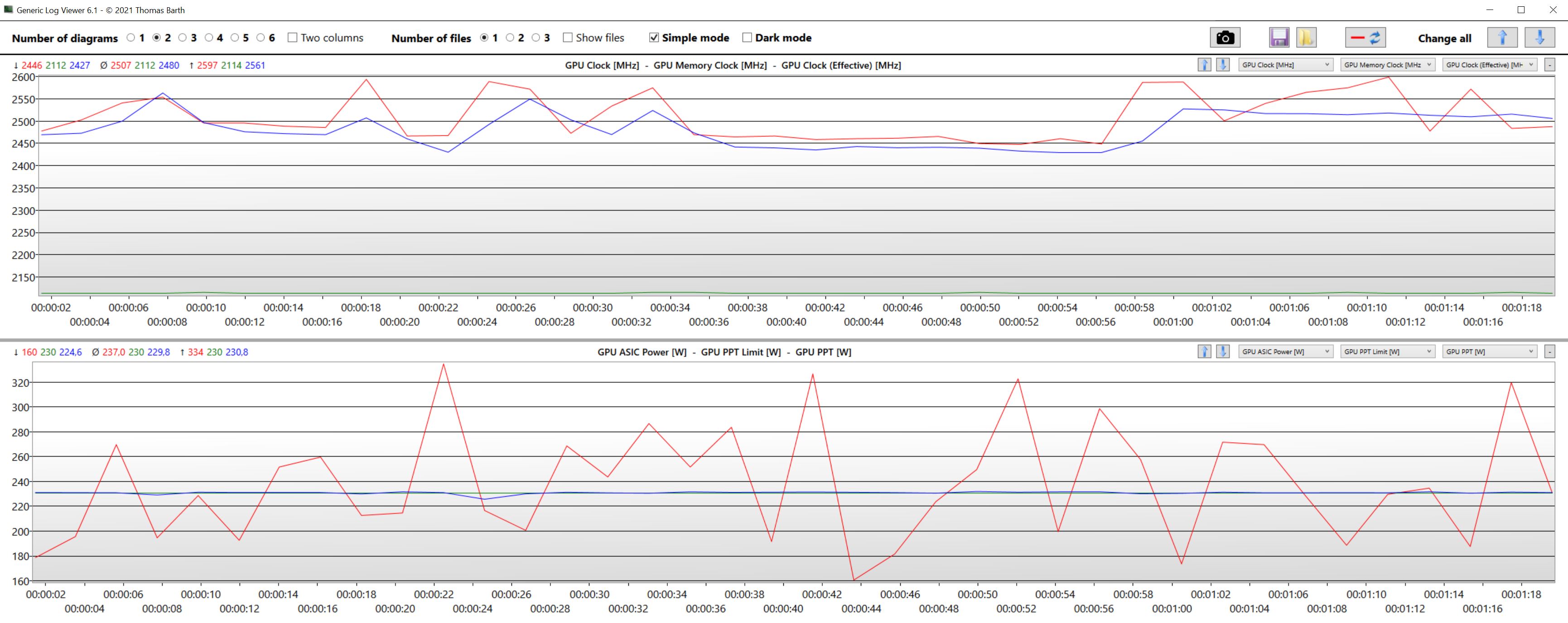The width and height of the screenshot is (1568, 623).
Task: Open the GPU Clock (Effective) dropdown
Action: [x=1490, y=64]
